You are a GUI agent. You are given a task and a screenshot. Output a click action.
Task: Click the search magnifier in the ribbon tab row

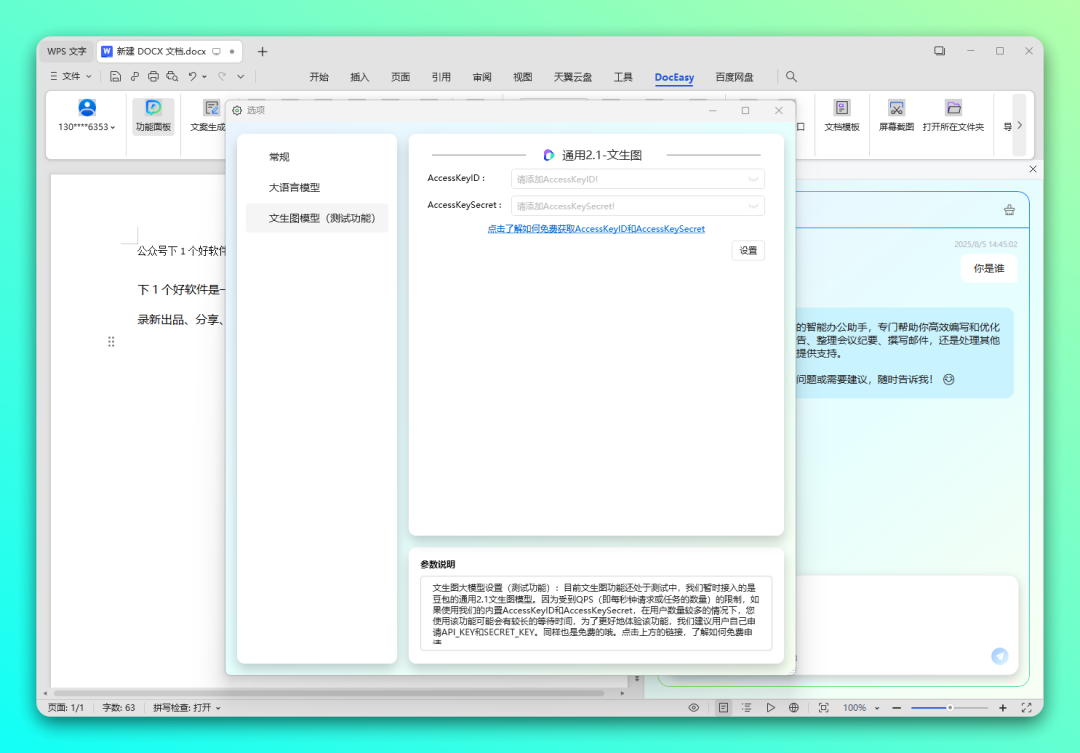(x=791, y=77)
